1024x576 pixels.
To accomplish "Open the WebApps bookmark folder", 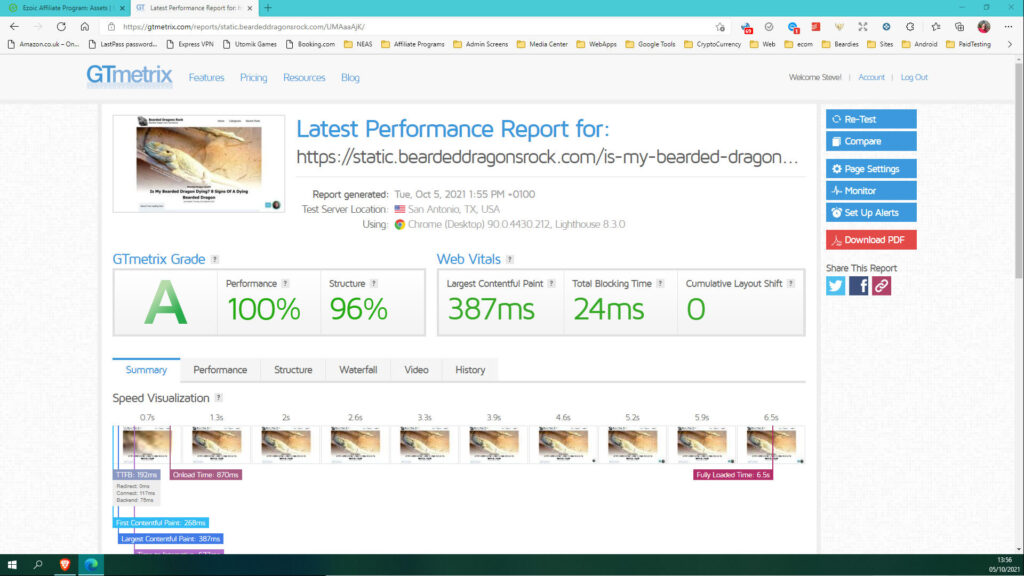I will [596, 44].
